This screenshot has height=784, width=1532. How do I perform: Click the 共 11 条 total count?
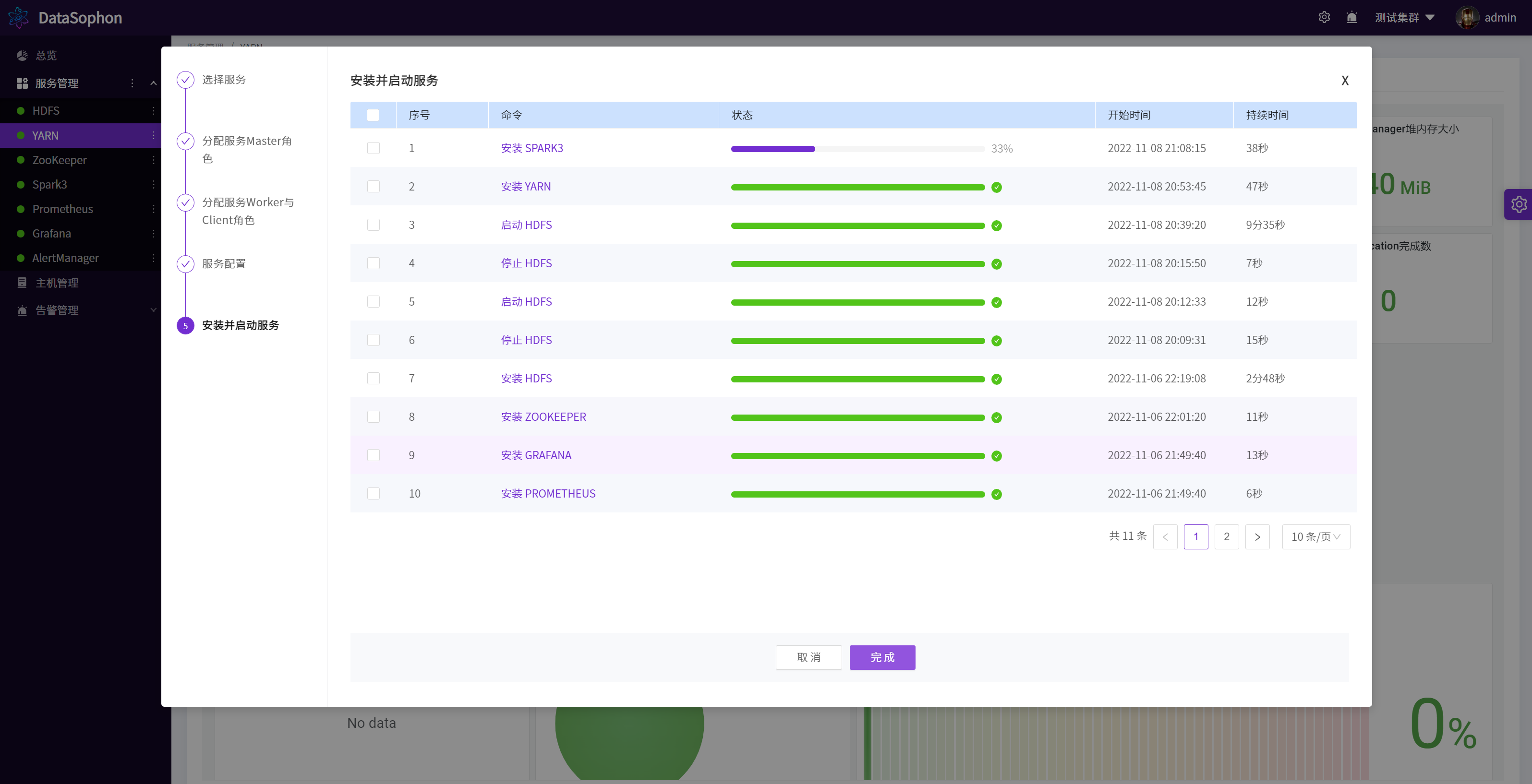pyautogui.click(x=1128, y=536)
